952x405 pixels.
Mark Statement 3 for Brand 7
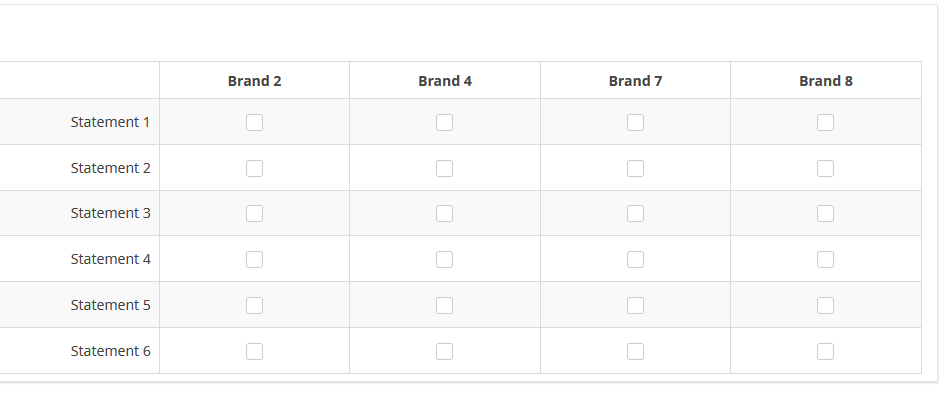click(x=635, y=213)
